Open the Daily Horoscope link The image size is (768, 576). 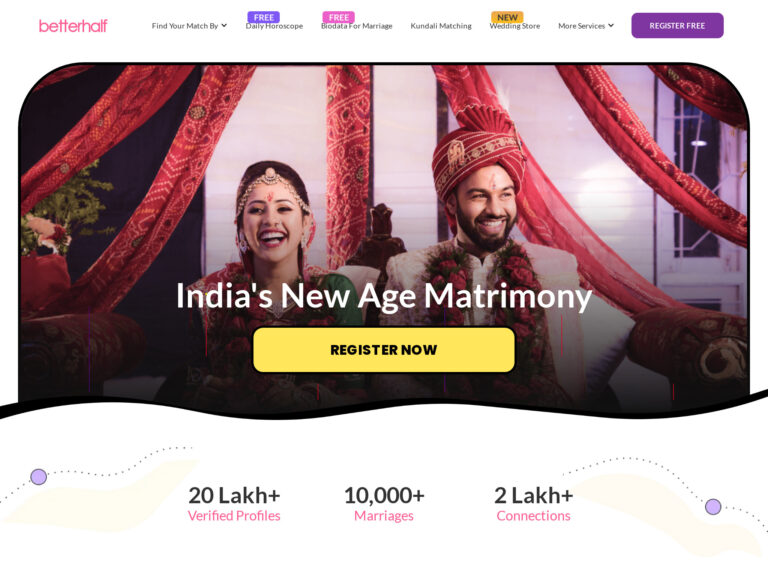click(x=274, y=26)
